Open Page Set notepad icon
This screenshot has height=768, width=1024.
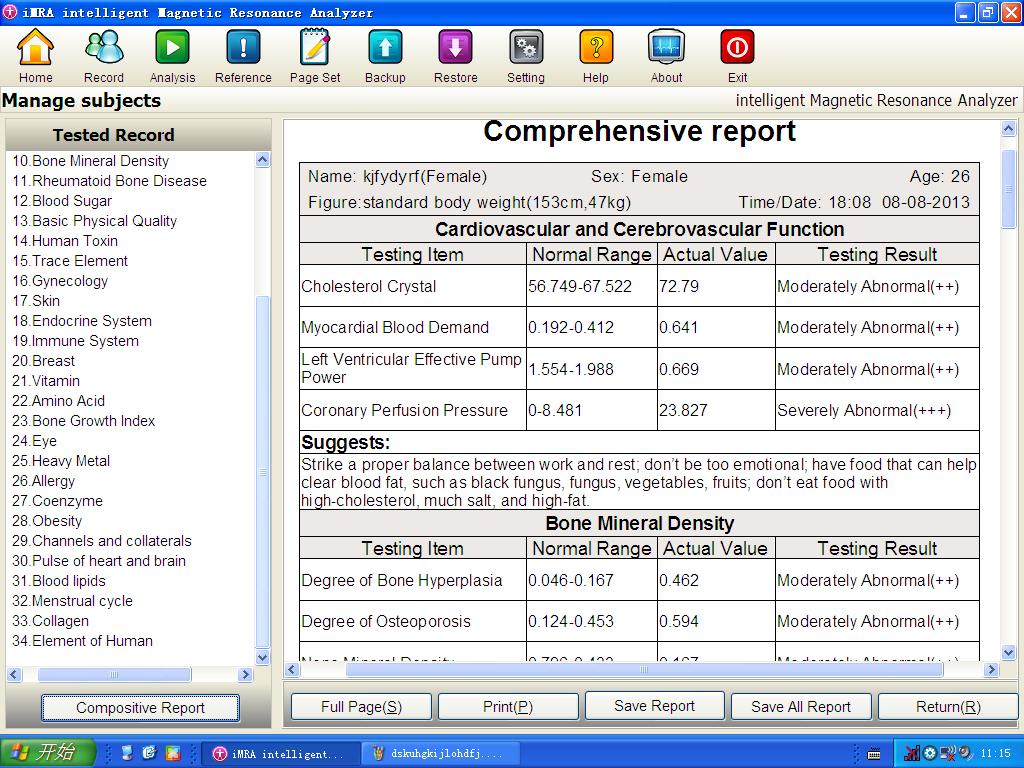point(315,47)
